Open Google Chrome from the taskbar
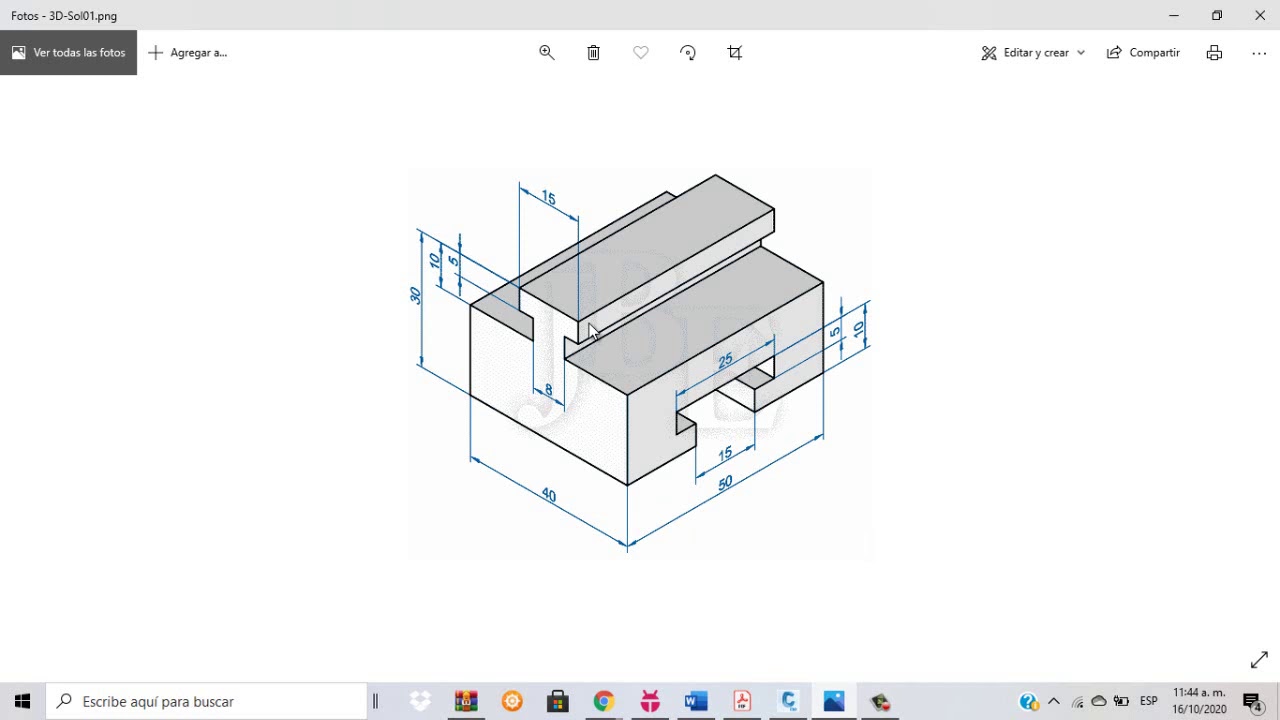Screen dimensions: 1280x720 coord(604,701)
